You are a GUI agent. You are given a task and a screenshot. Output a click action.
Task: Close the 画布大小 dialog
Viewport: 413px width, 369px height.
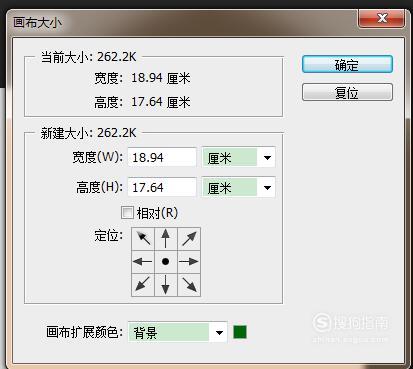(382, 18)
